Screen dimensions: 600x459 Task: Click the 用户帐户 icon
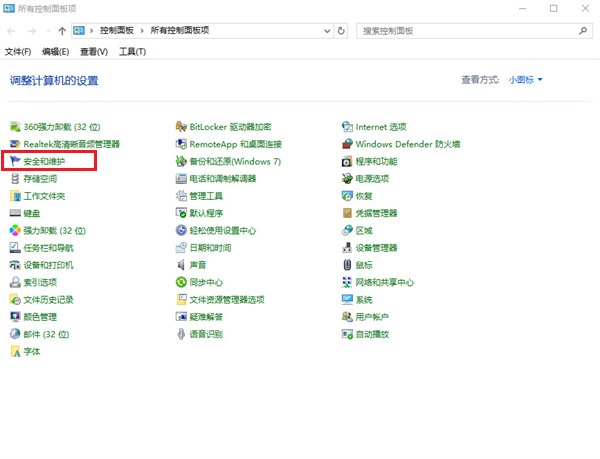pos(347,317)
